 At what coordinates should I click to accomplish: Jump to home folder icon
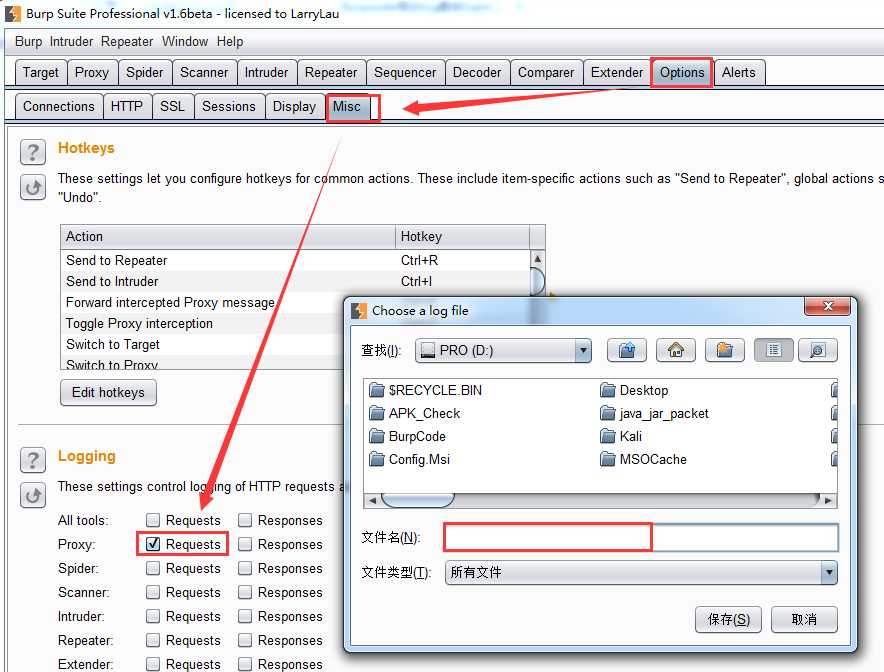coord(675,350)
